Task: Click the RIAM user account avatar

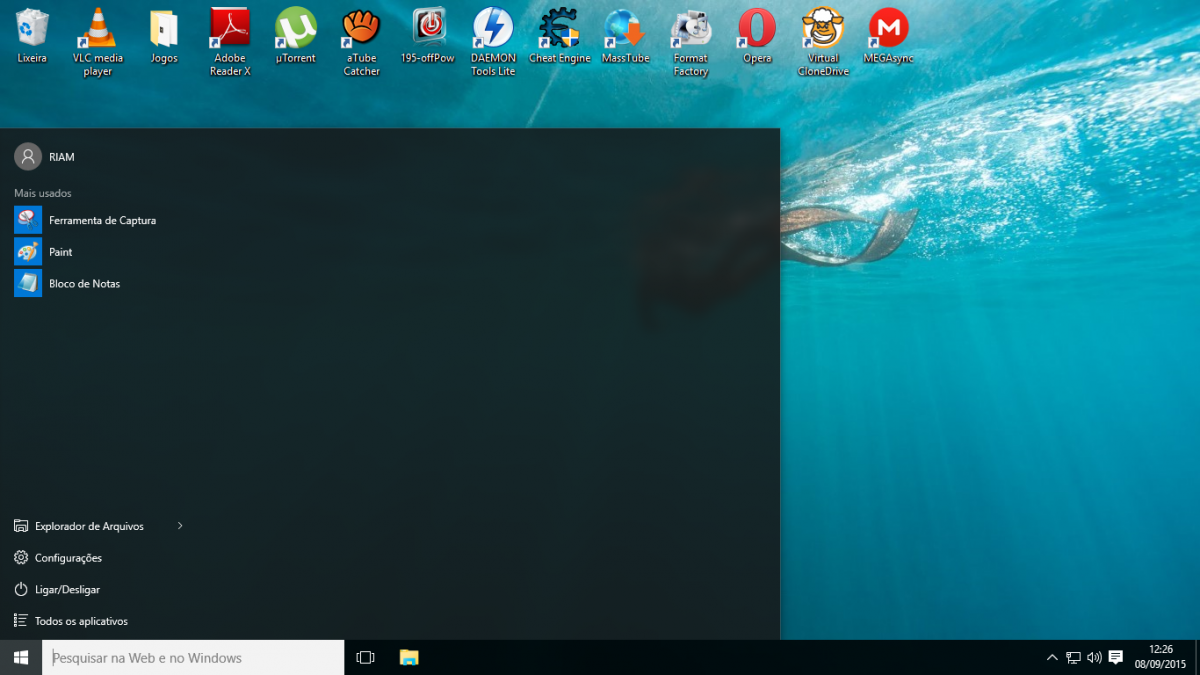Action: (28, 156)
